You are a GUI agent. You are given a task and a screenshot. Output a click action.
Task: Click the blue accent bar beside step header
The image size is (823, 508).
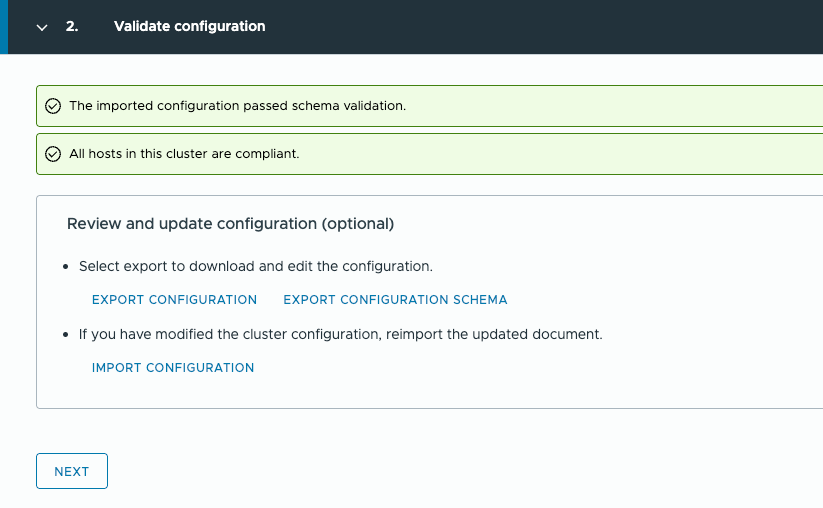pos(4,27)
